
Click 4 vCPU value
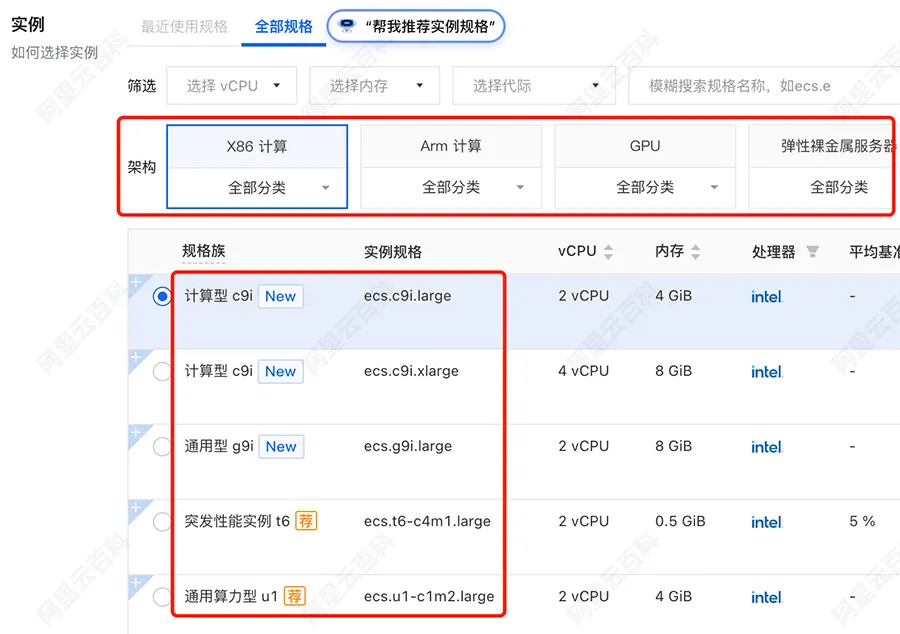[584, 371]
